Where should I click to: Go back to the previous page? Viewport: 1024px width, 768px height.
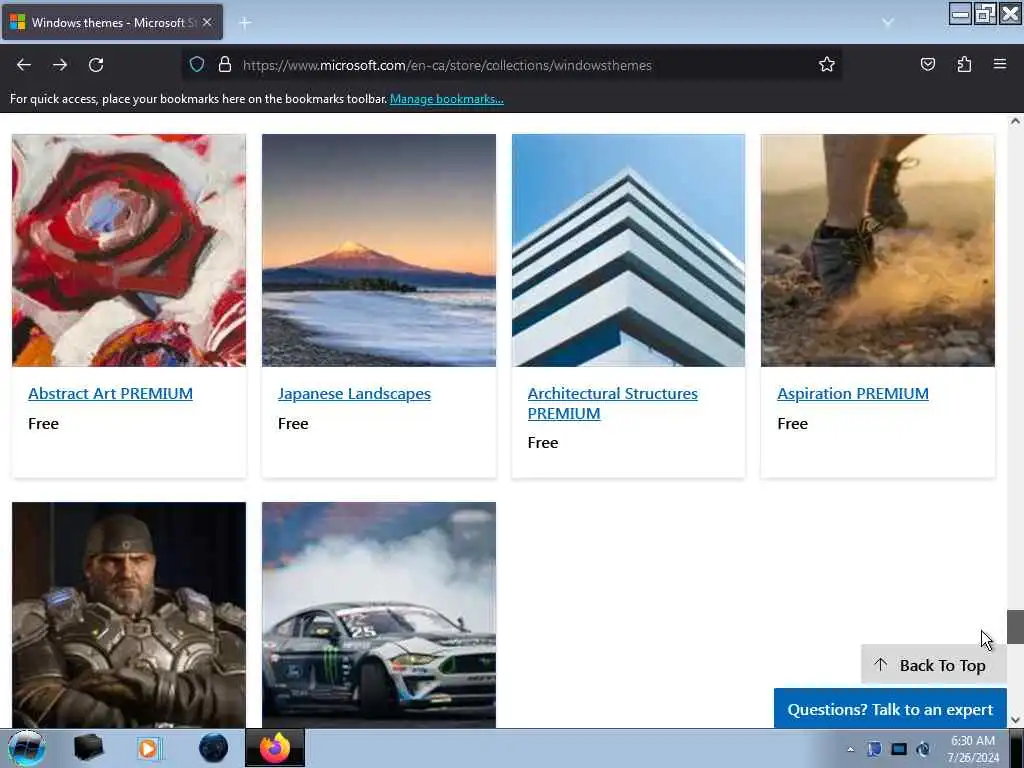click(x=24, y=65)
